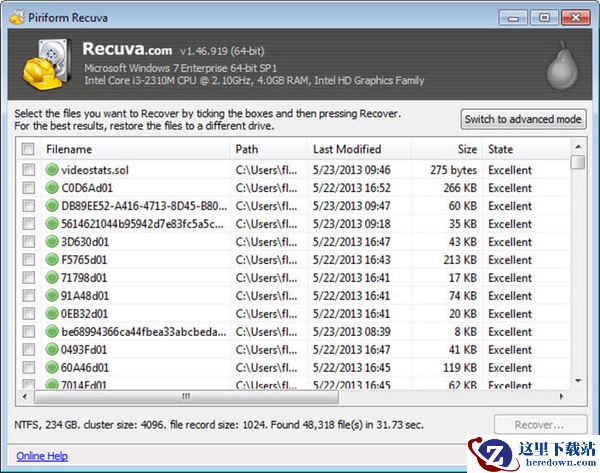The width and height of the screenshot is (600, 473).
Task: Click the green status icon for 3D630d01
Action: pyautogui.click(x=52, y=241)
